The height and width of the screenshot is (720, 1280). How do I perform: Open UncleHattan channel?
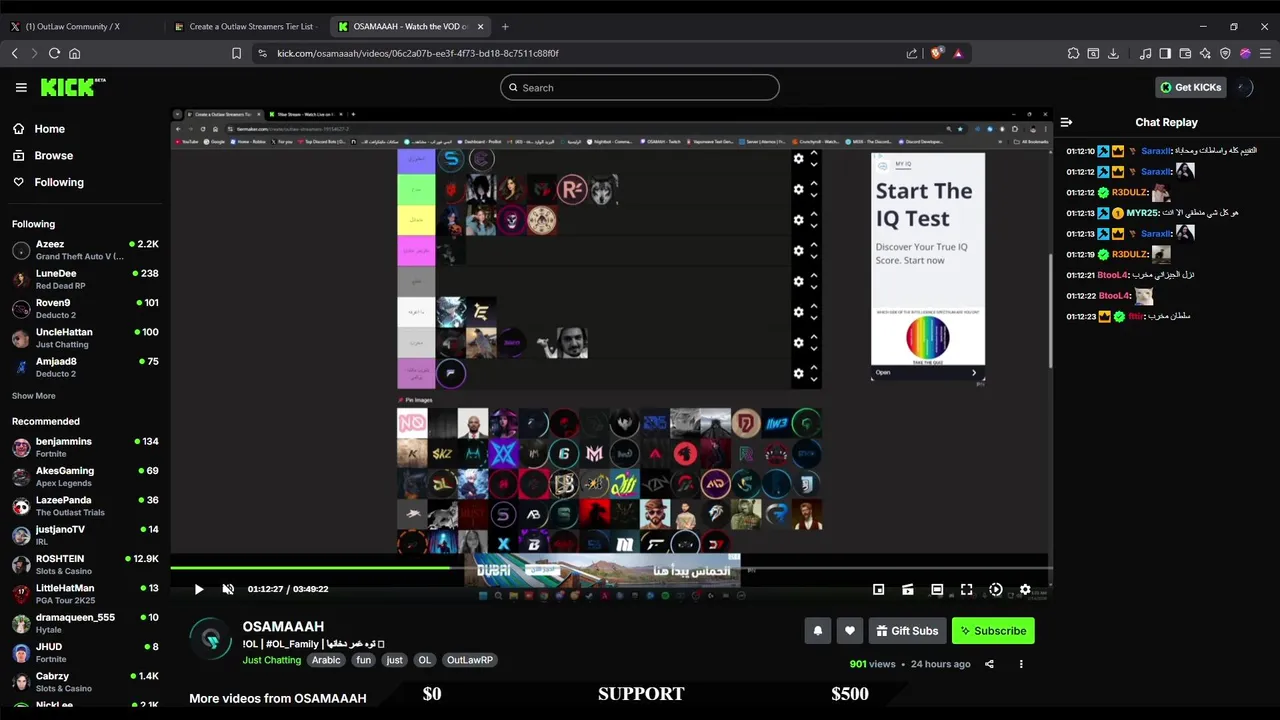coord(85,338)
